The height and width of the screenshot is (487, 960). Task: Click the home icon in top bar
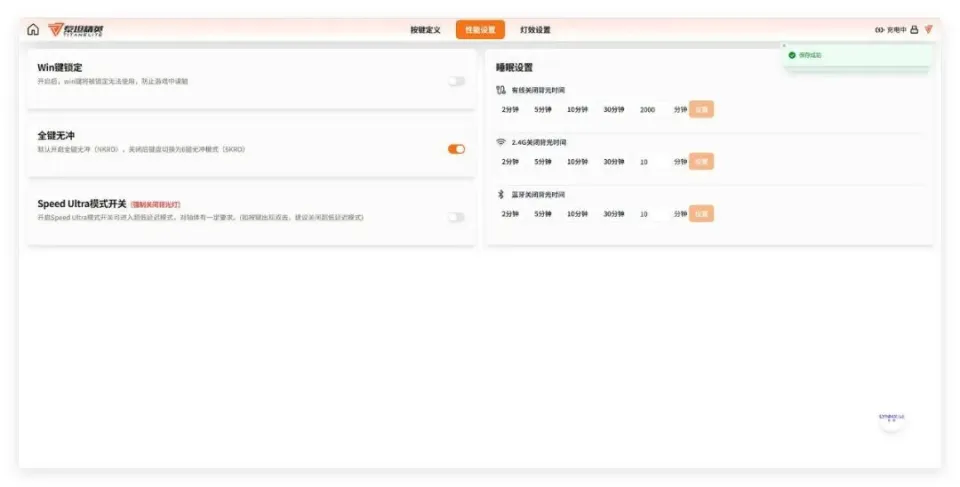point(33,29)
